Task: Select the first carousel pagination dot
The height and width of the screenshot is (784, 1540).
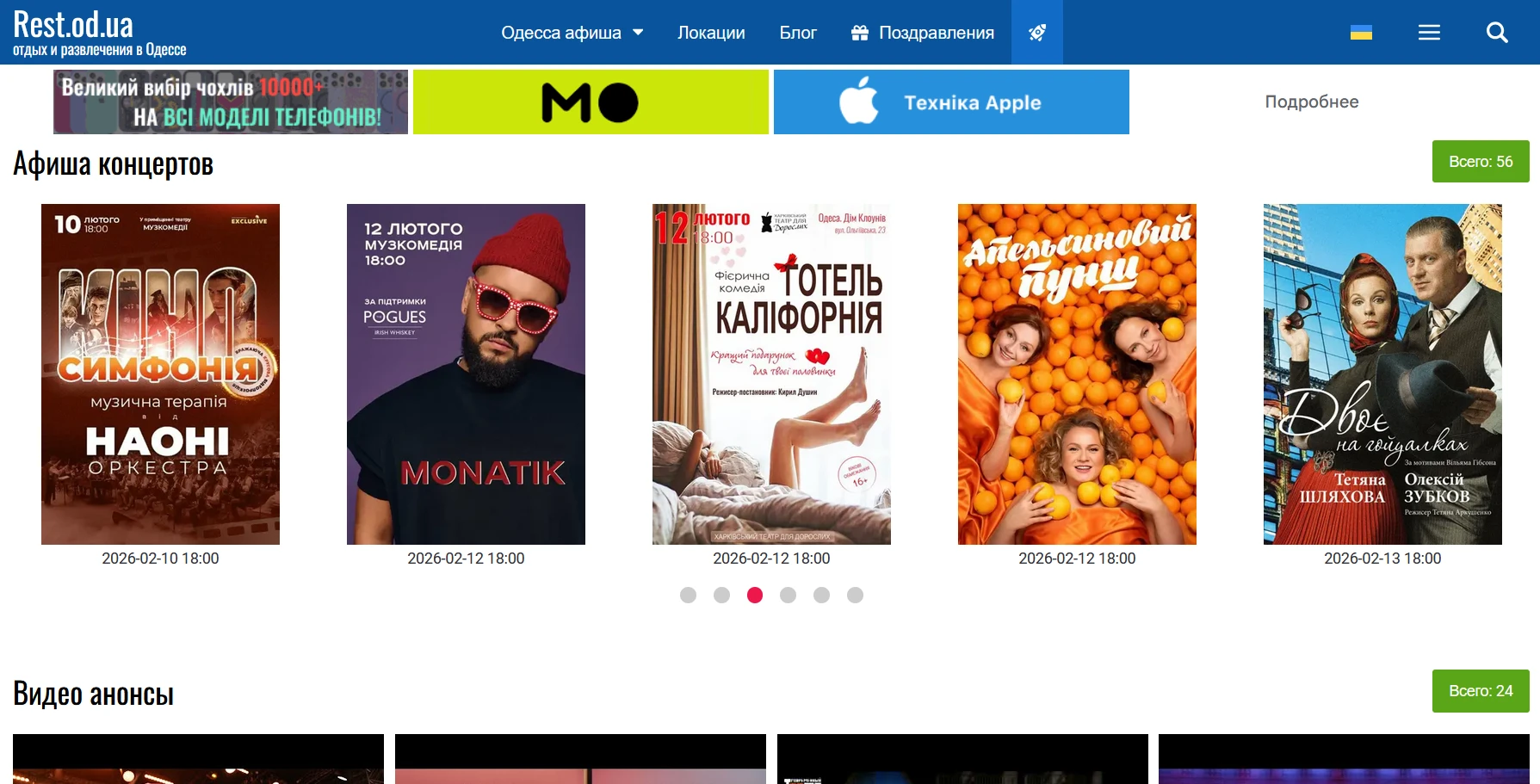Action: click(x=688, y=595)
